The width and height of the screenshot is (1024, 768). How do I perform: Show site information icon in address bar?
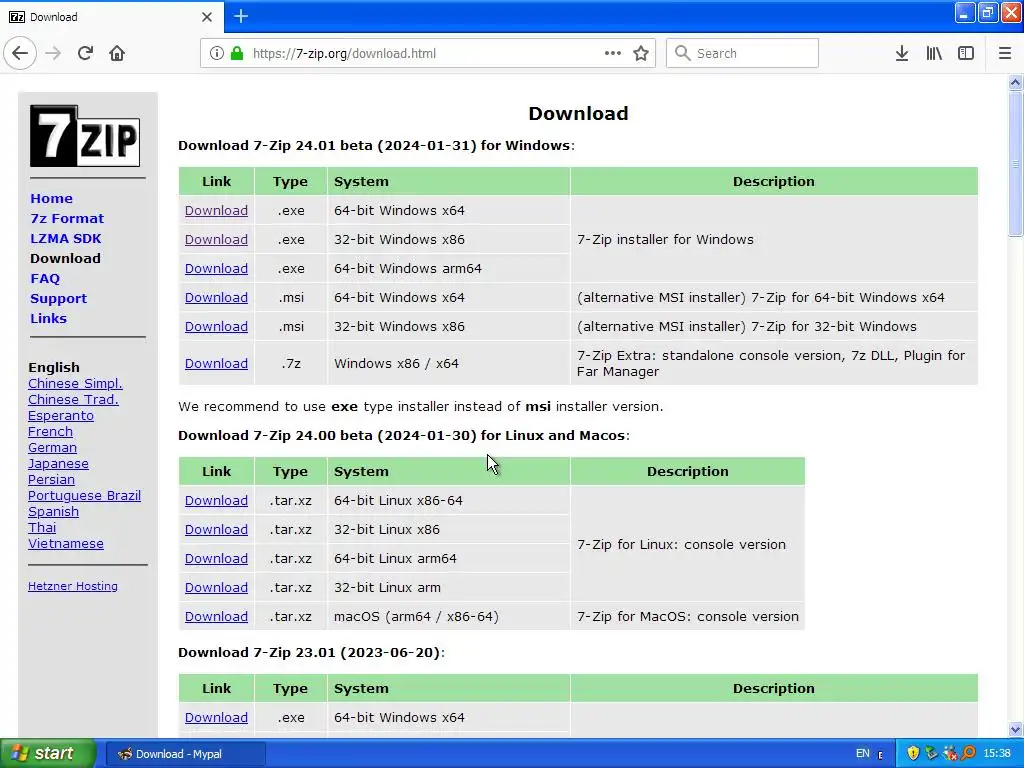216,53
